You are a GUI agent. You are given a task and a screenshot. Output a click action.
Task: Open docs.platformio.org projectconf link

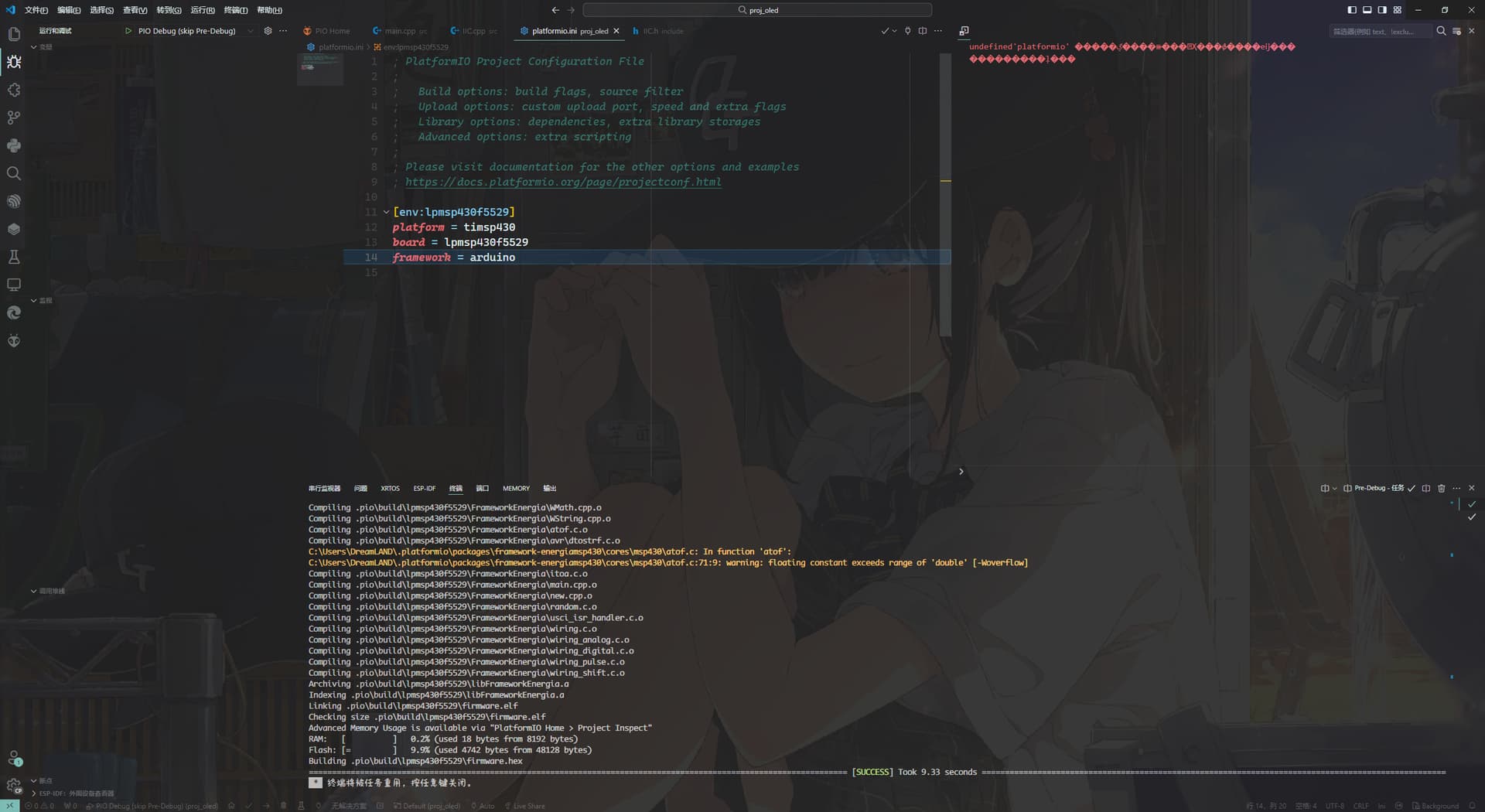[563, 182]
